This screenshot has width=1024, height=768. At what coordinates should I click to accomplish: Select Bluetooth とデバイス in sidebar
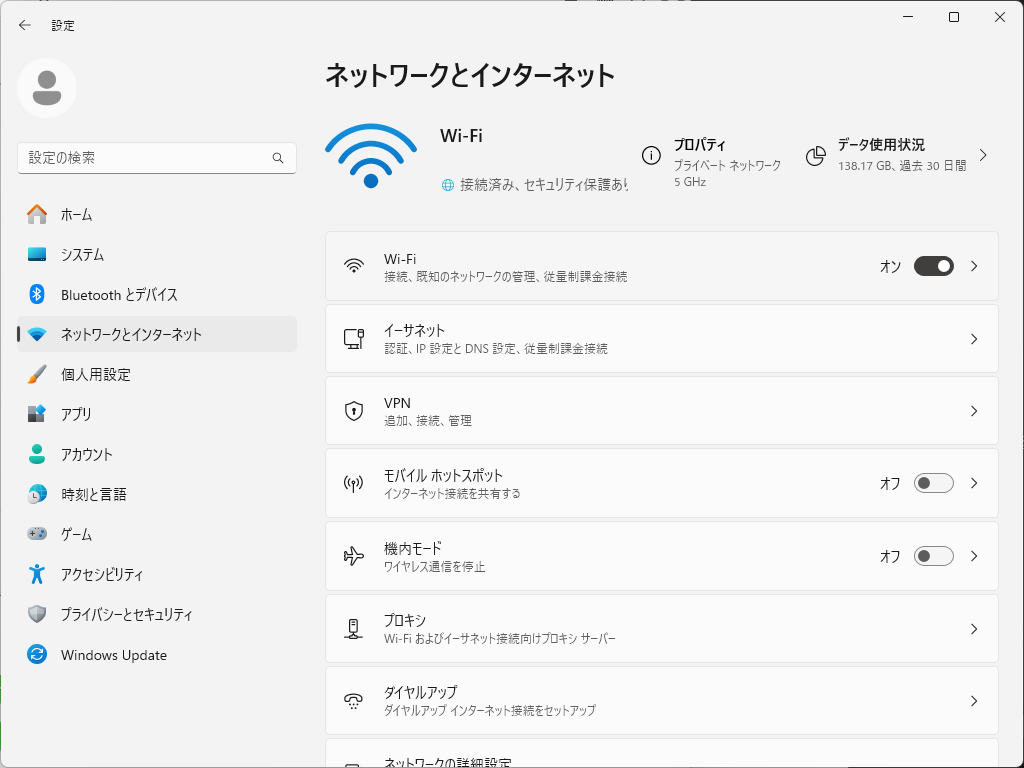point(157,295)
